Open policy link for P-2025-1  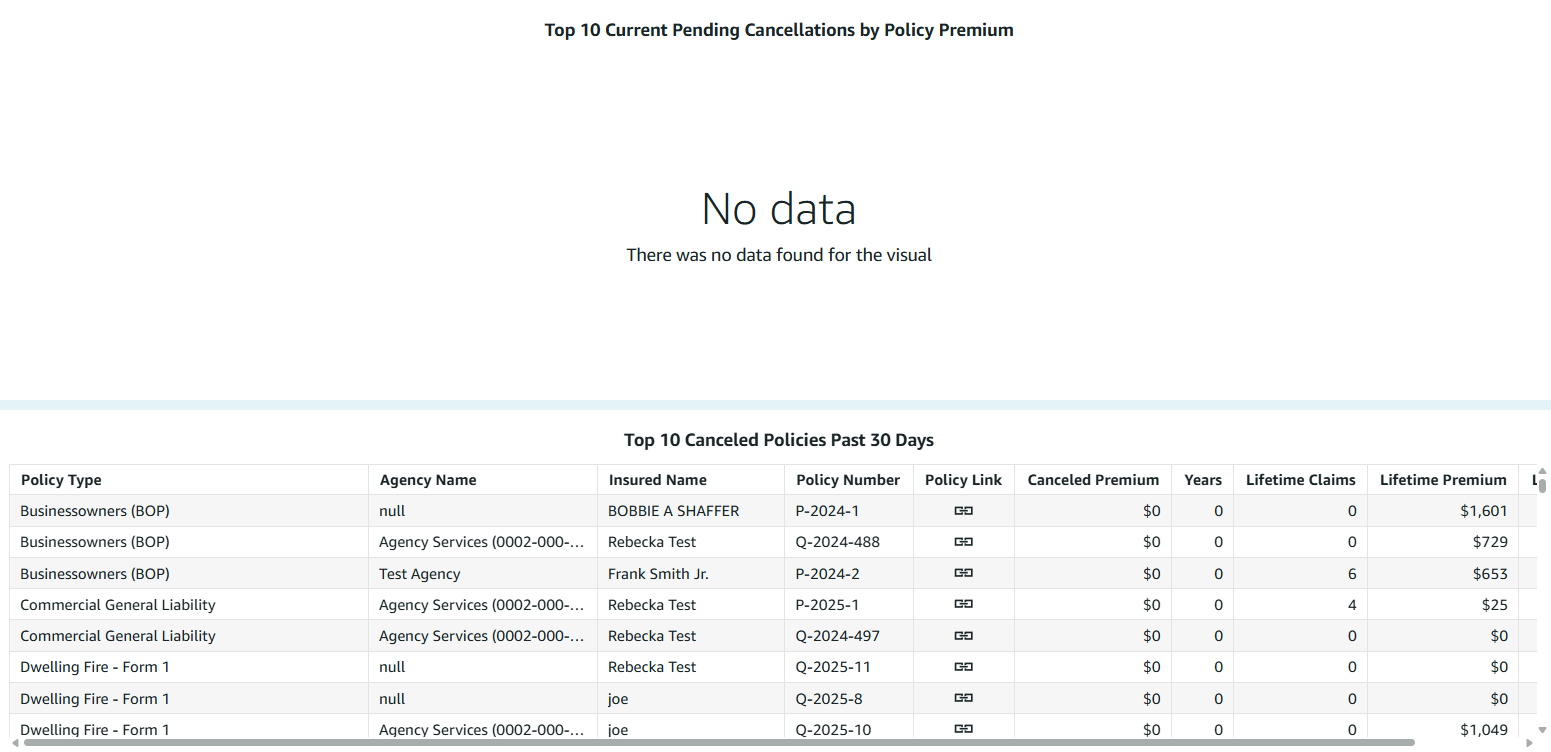point(963,605)
